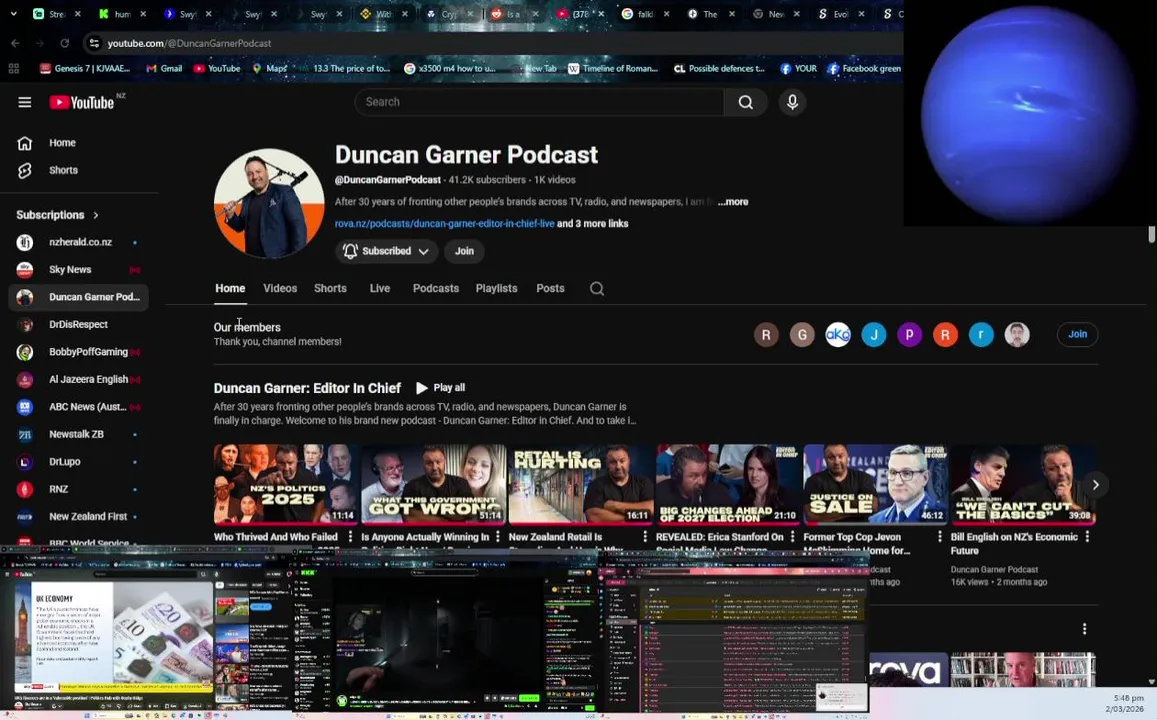
Task: Click grey member avatar 'G'
Action: [802, 335]
